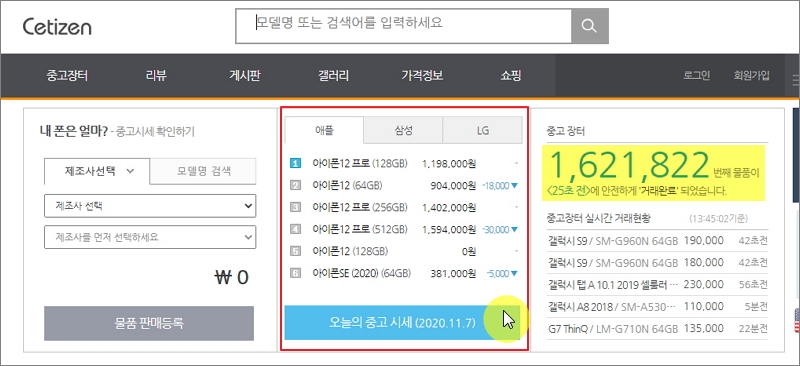Click the search magnifier icon button
This screenshot has width=800, height=366.
click(x=589, y=26)
